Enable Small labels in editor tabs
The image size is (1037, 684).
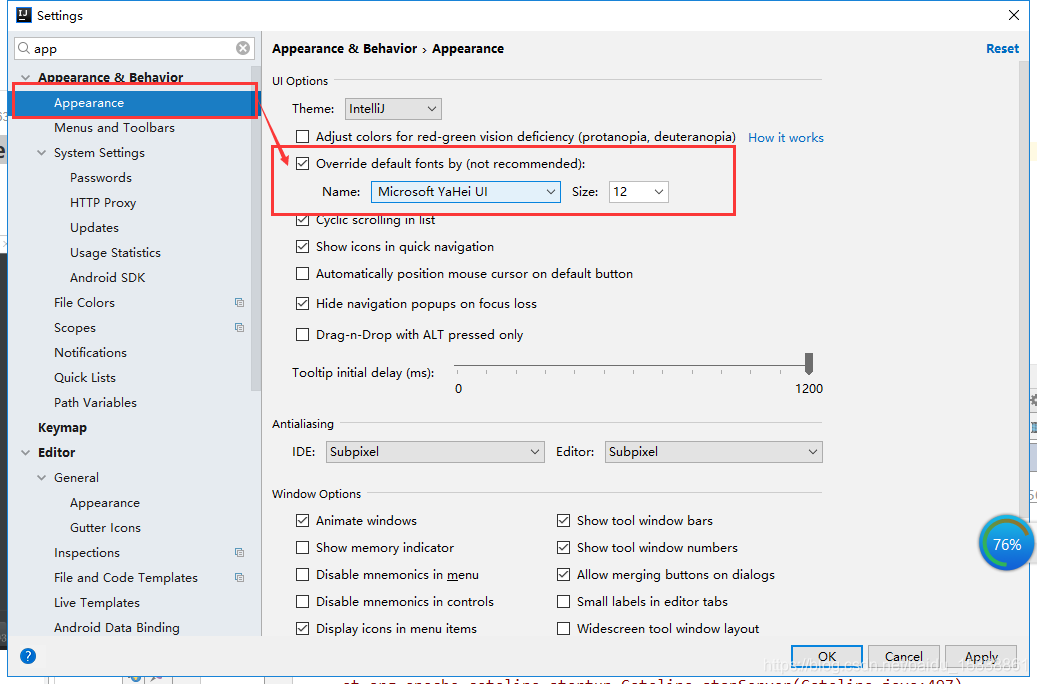(563, 601)
